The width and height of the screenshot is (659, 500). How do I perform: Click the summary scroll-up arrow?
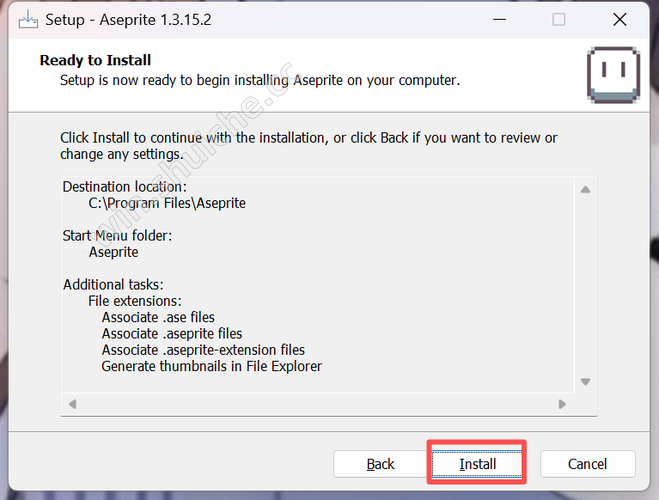pyautogui.click(x=585, y=189)
